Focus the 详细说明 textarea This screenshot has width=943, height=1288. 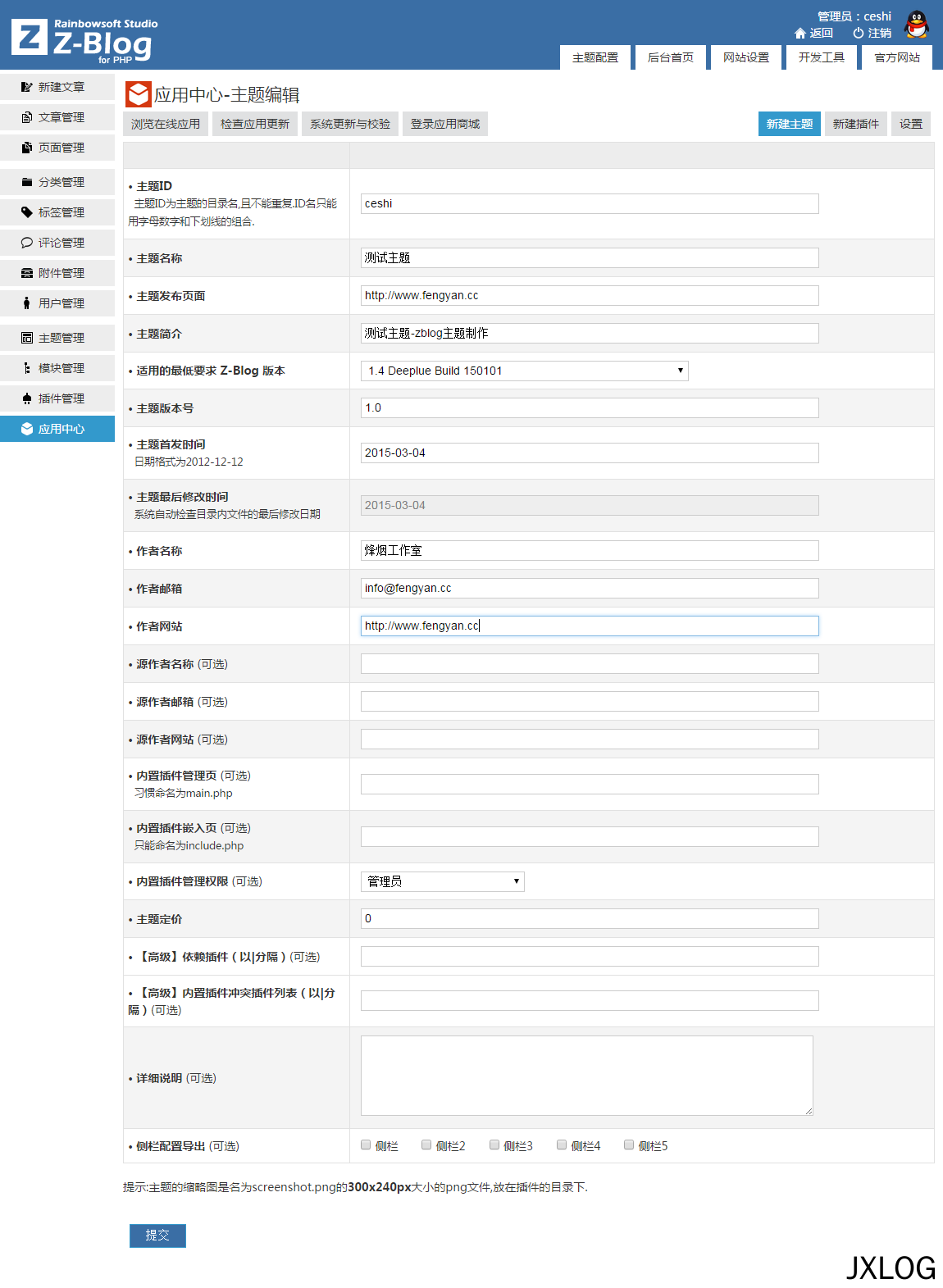[x=587, y=1076]
